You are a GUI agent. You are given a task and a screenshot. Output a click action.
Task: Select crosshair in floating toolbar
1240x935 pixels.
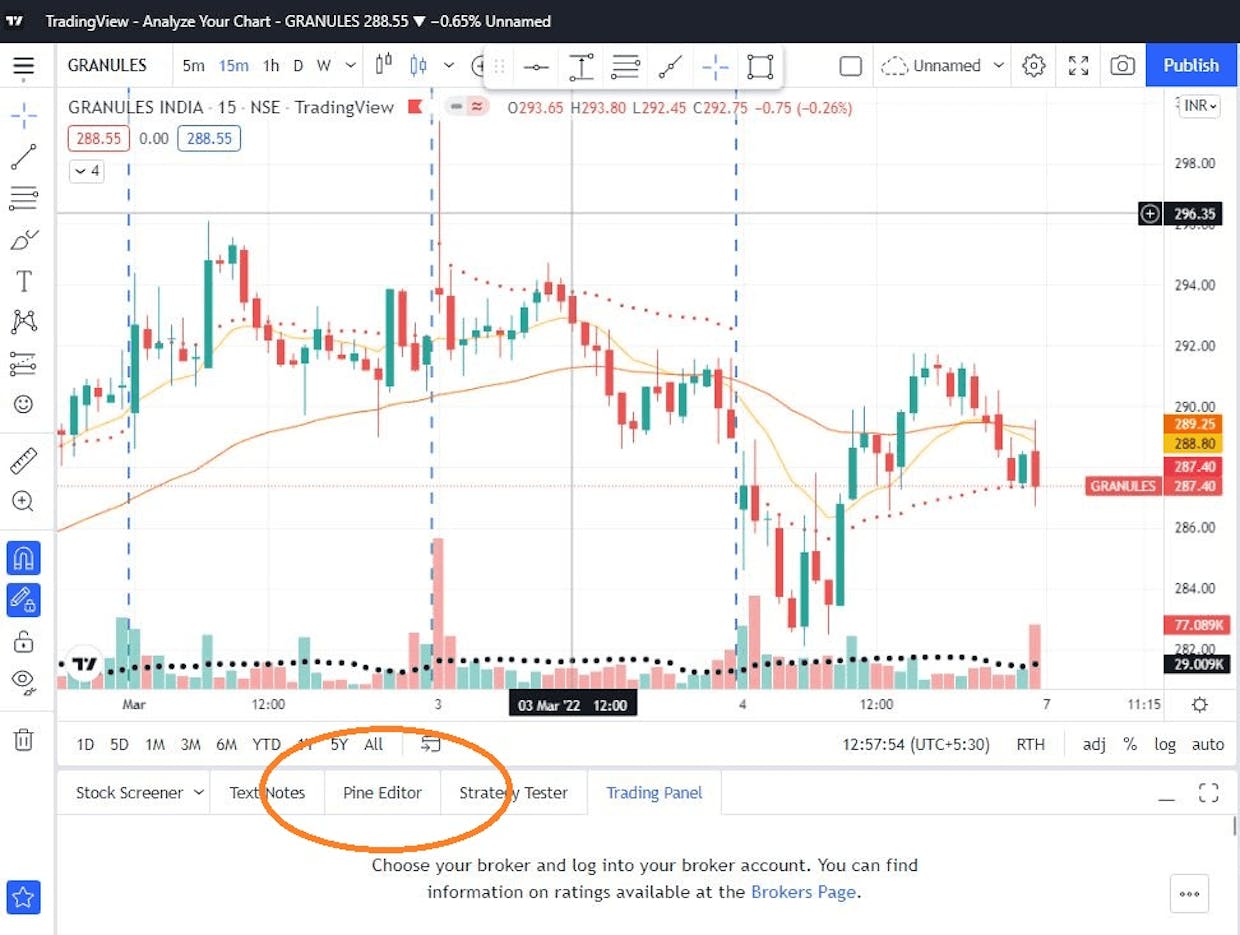pos(715,67)
